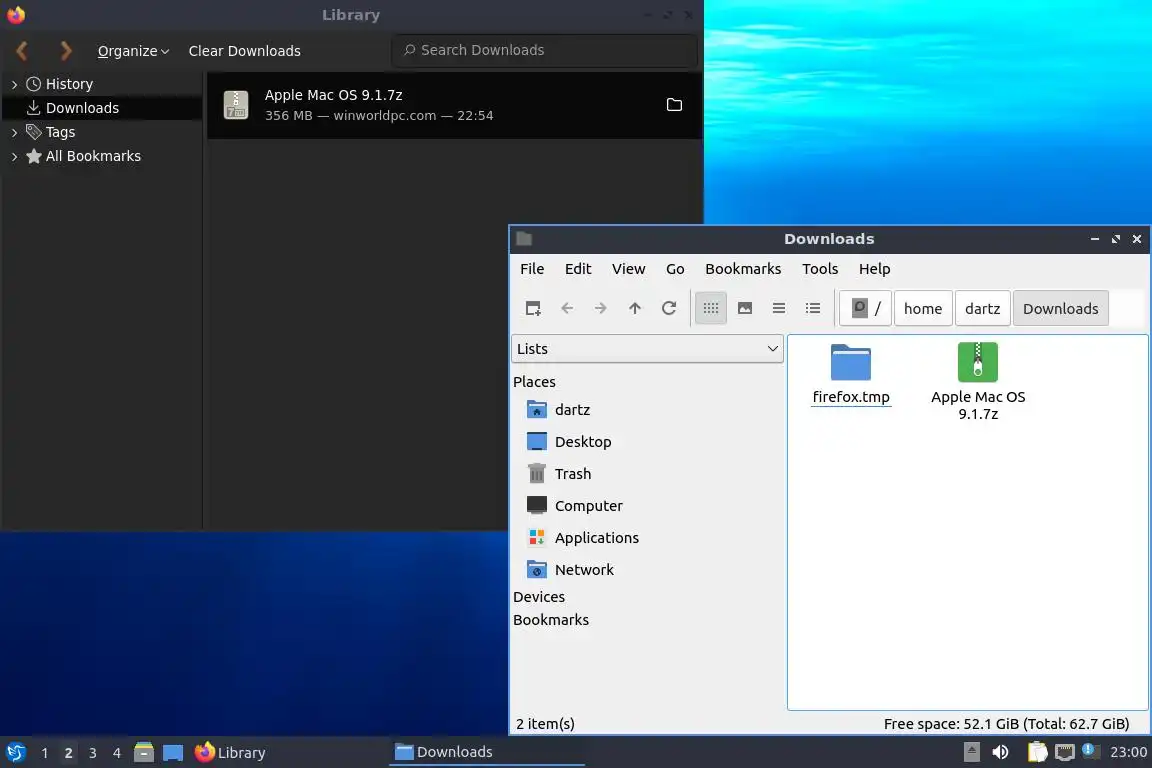The image size is (1152, 768).
Task: Switch to virtual desktop 3
Action: pos(93,753)
